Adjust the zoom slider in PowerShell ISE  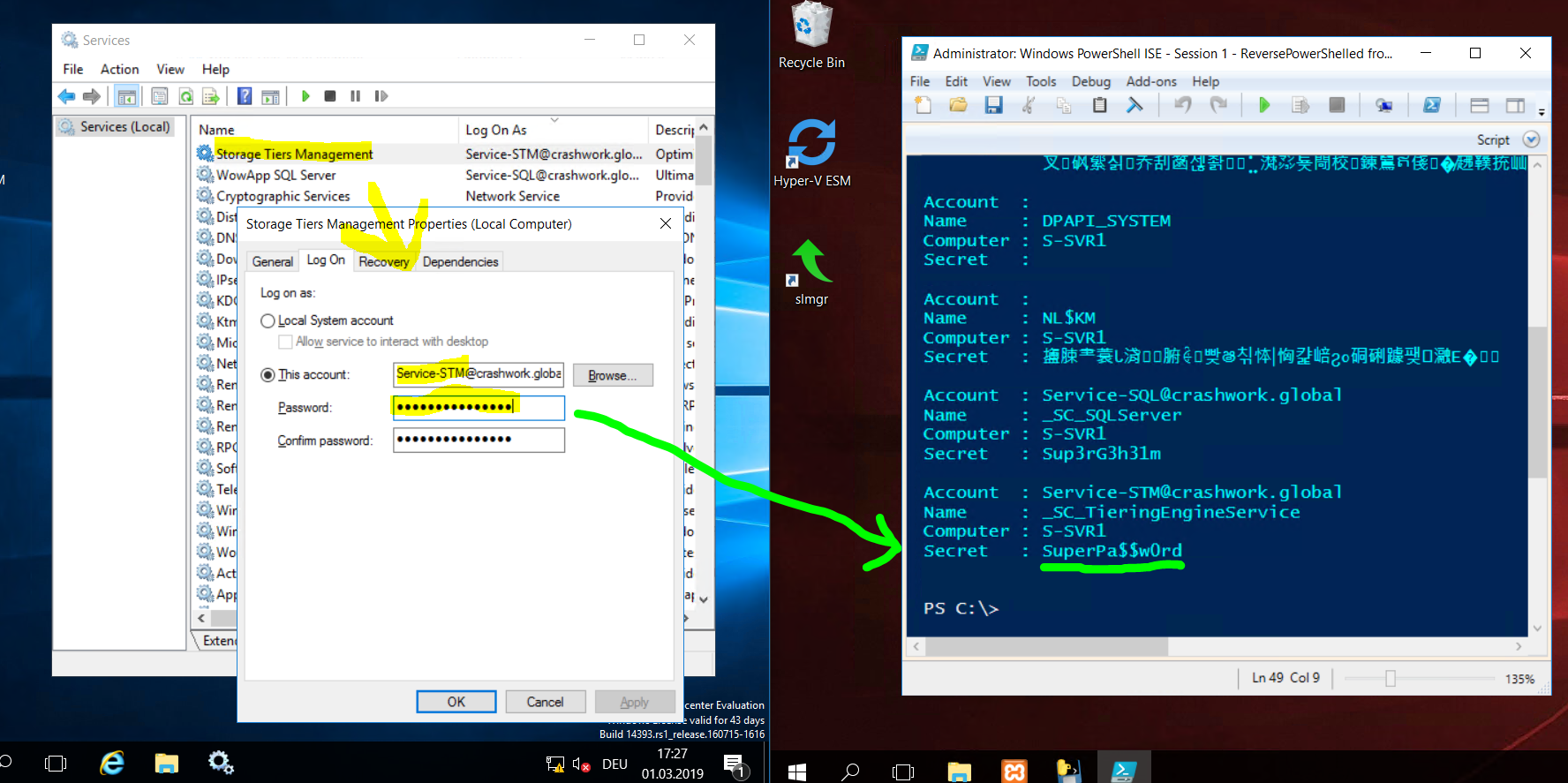pyautogui.click(x=1391, y=678)
